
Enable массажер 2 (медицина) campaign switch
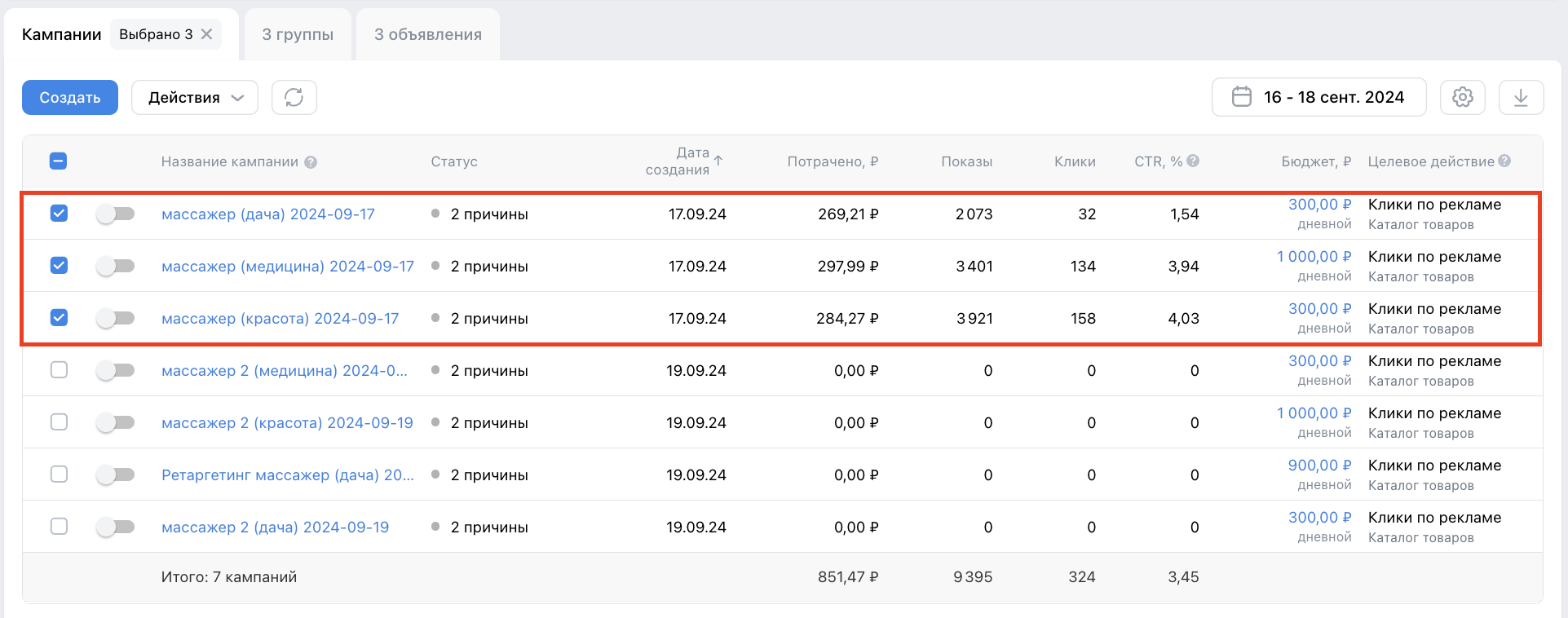tap(115, 371)
